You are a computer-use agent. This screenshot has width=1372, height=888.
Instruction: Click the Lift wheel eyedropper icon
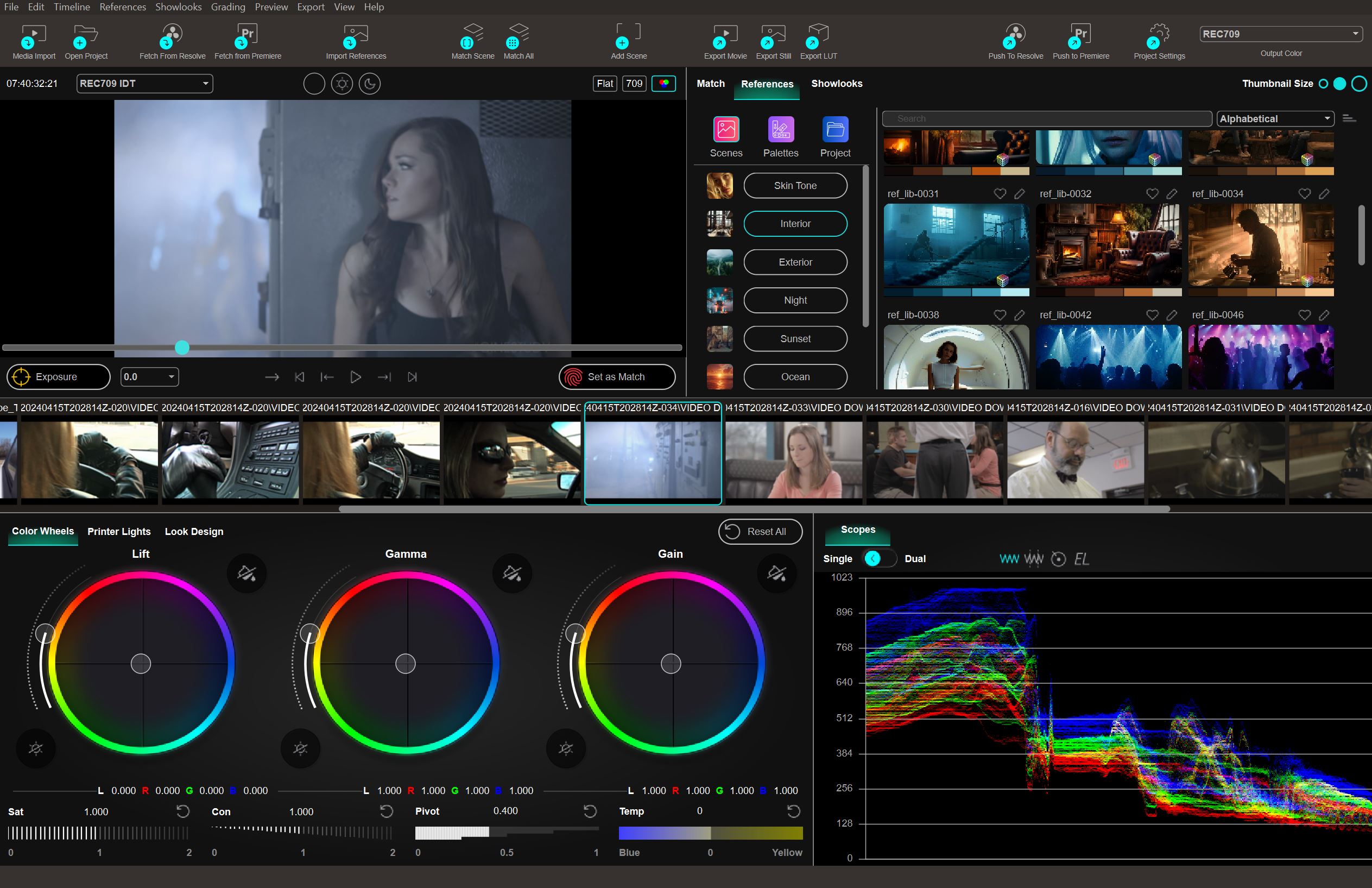pyautogui.click(x=246, y=573)
